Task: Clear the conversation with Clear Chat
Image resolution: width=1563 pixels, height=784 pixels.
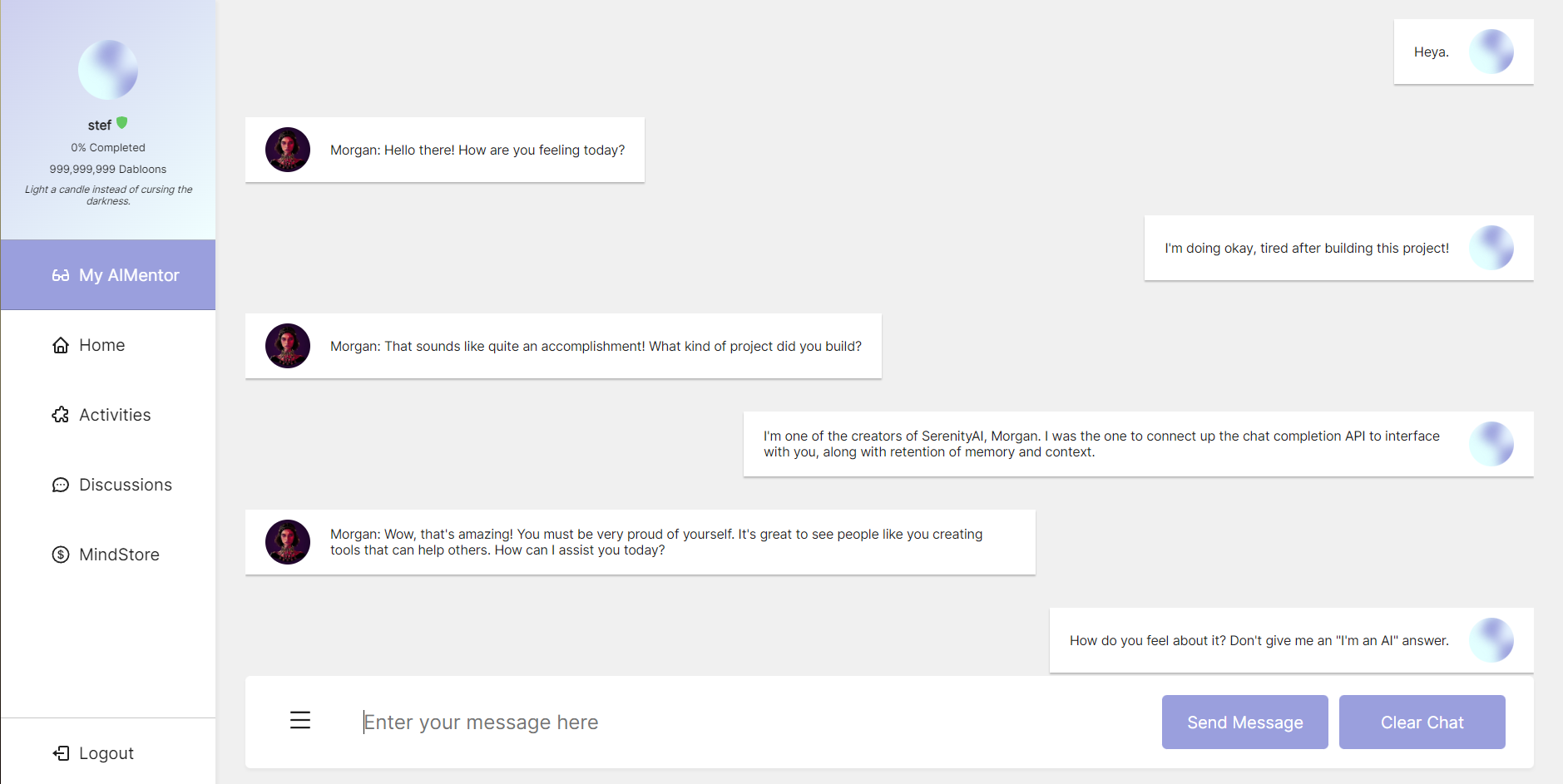Action: coord(1422,722)
